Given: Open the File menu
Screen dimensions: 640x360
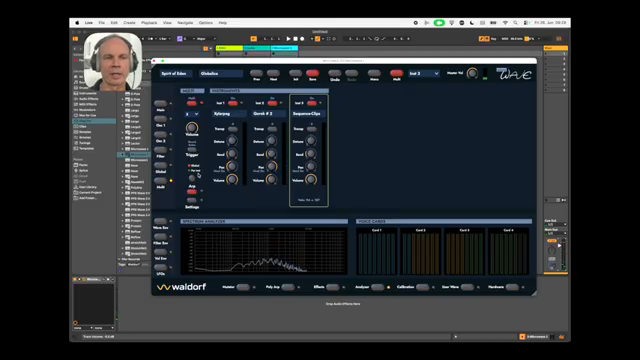Looking at the screenshot, I should (x=102, y=23).
